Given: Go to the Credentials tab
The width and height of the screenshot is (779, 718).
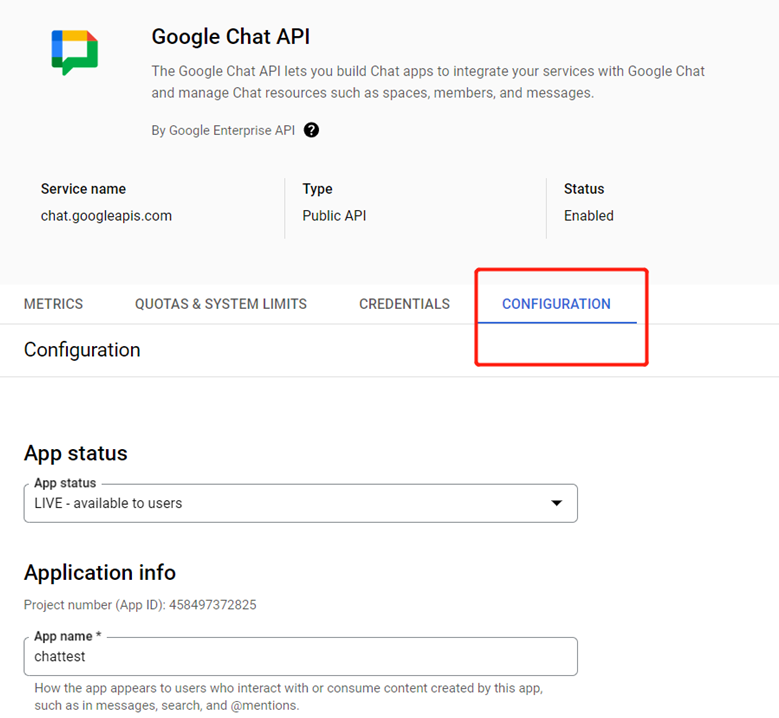Looking at the screenshot, I should coord(404,304).
